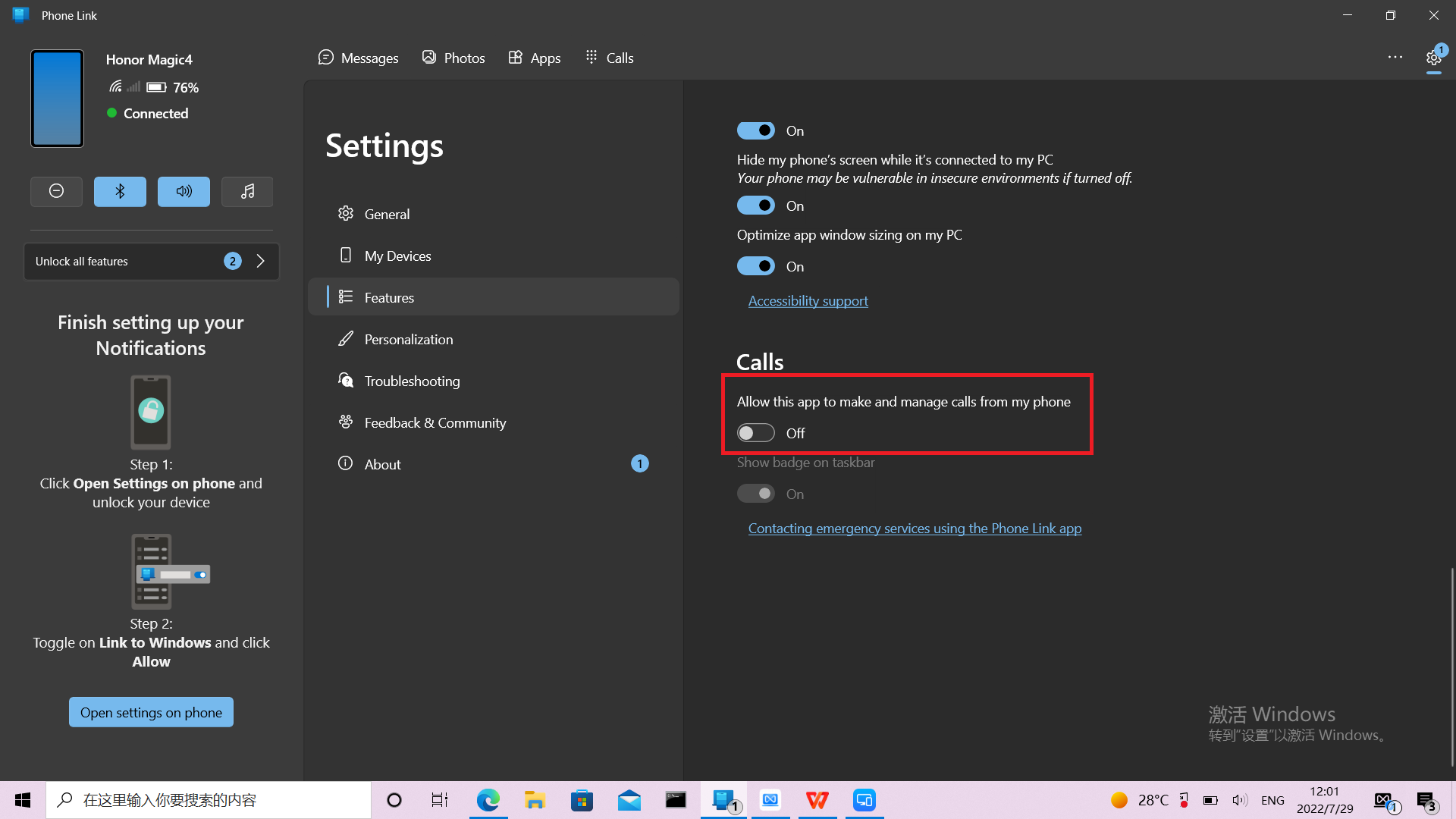The image size is (1456, 819).
Task: Click the Phone Link taskbar icon
Action: tap(723, 800)
